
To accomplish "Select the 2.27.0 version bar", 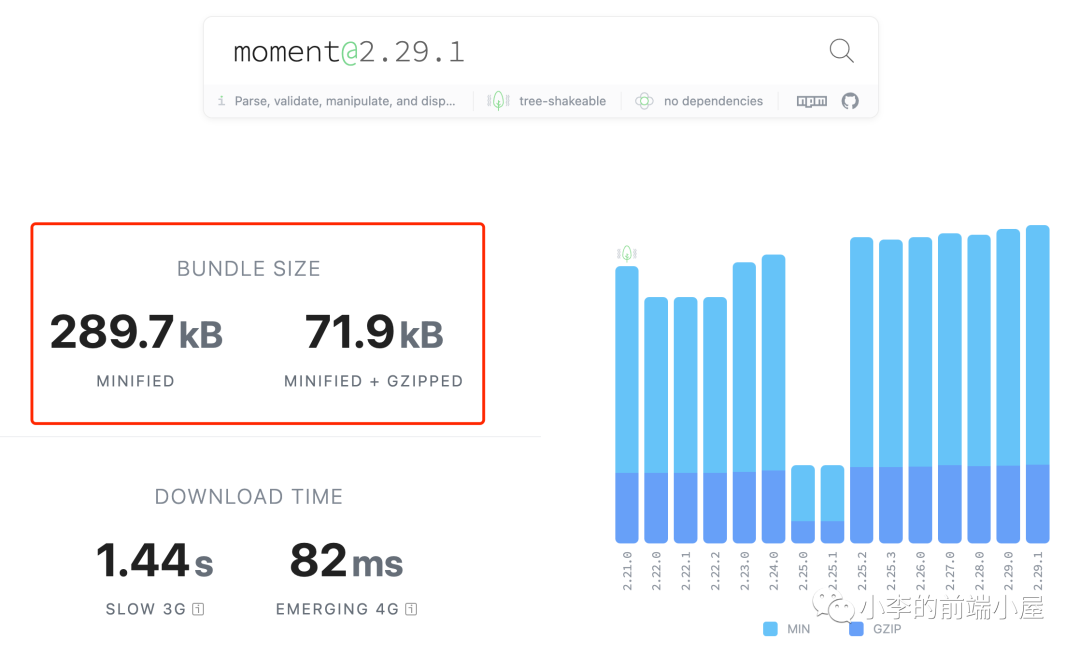I will 949,388.
